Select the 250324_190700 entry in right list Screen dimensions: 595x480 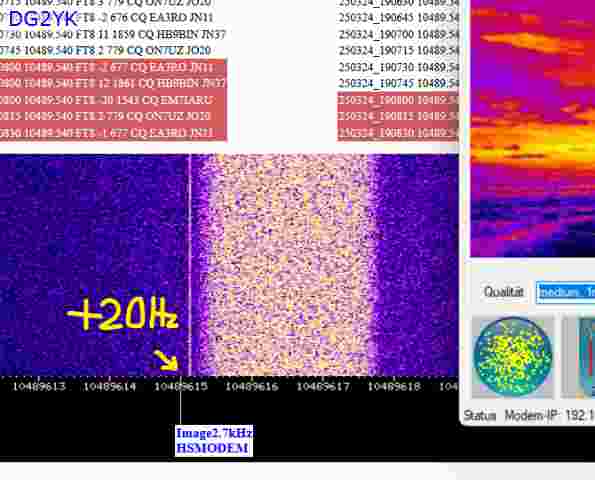click(398, 35)
